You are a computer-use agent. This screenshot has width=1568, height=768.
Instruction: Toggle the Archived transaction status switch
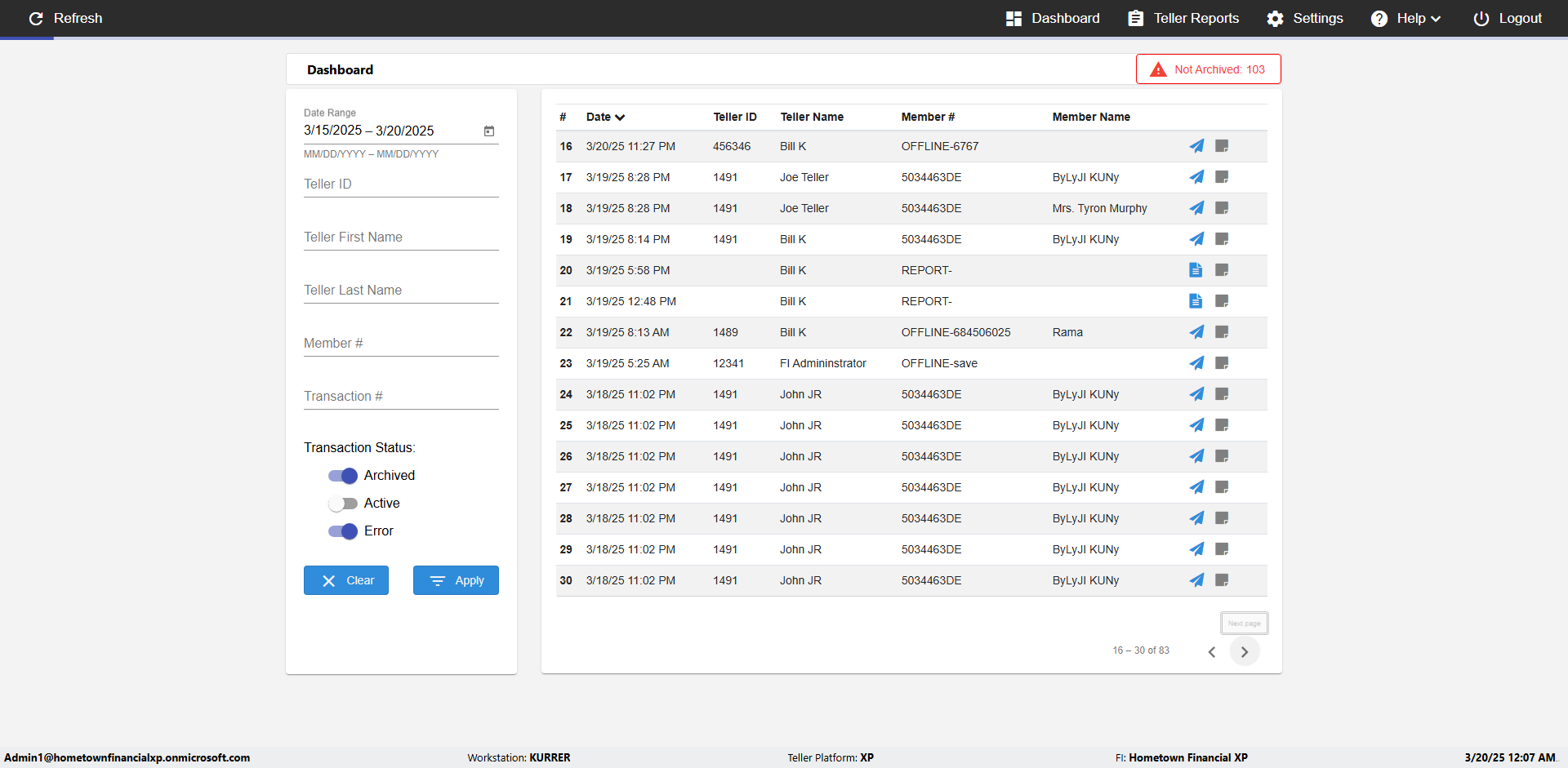point(343,476)
